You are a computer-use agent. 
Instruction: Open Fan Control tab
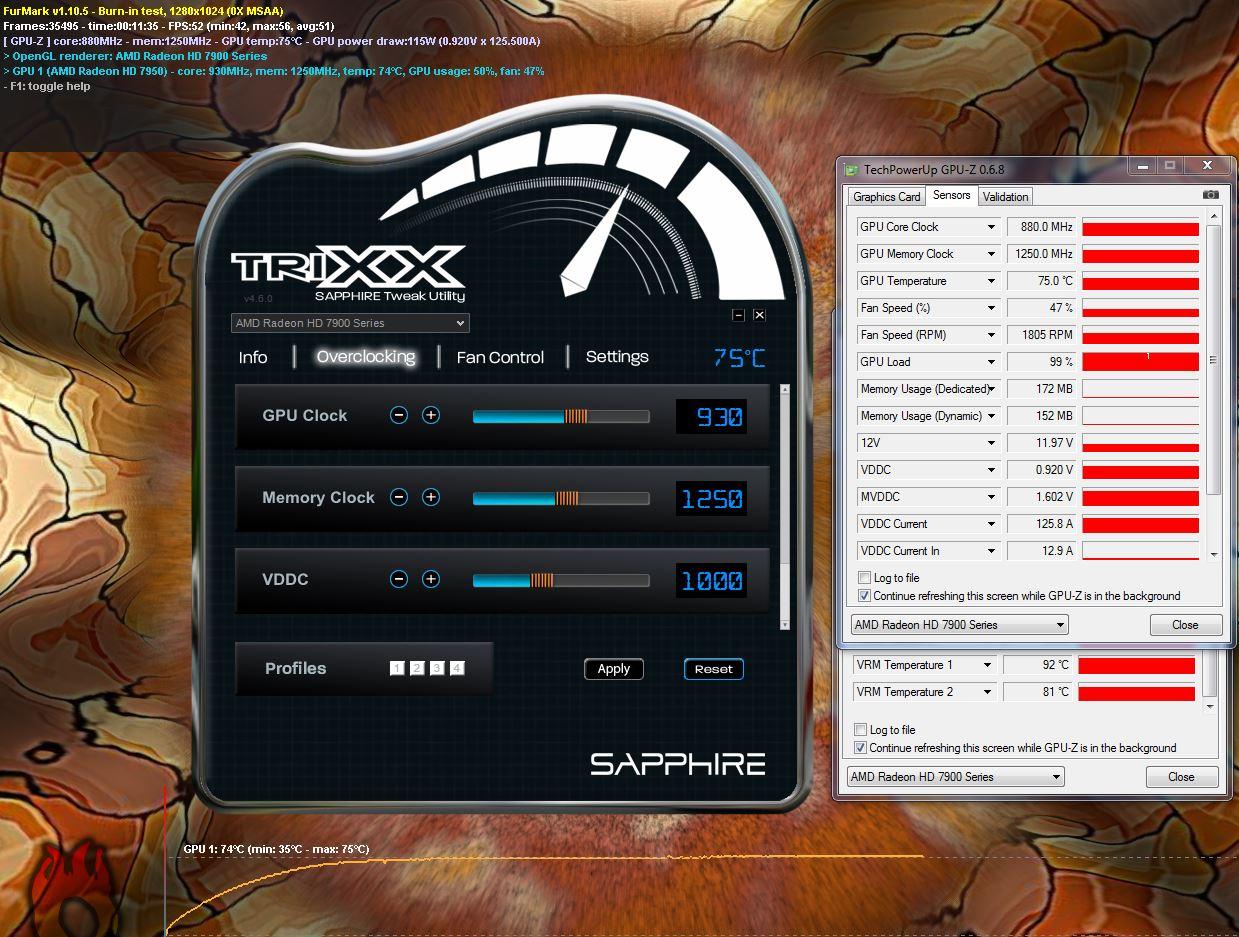(x=500, y=357)
